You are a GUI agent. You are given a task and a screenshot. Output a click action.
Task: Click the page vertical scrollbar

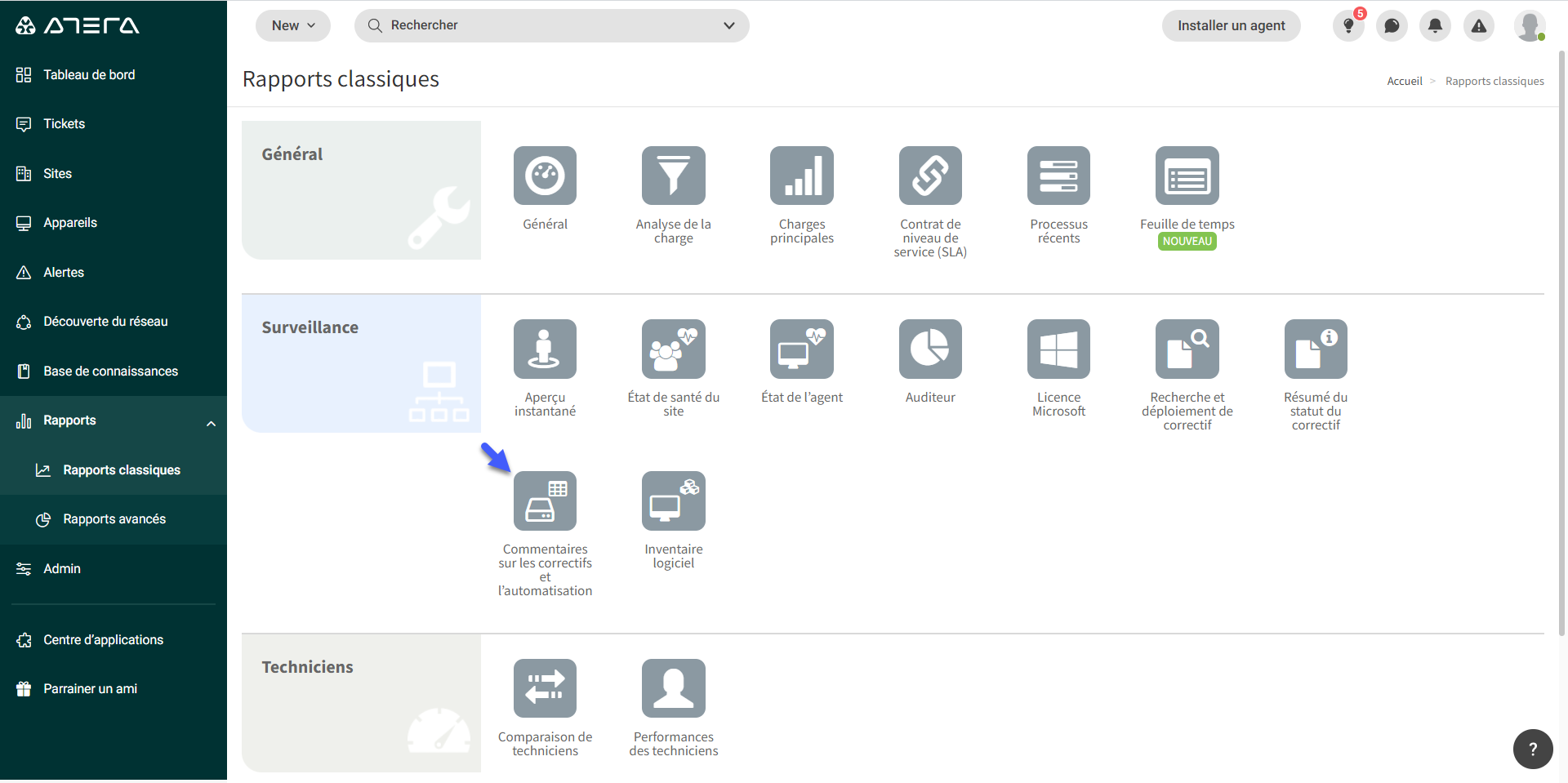tap(1562, 343)
